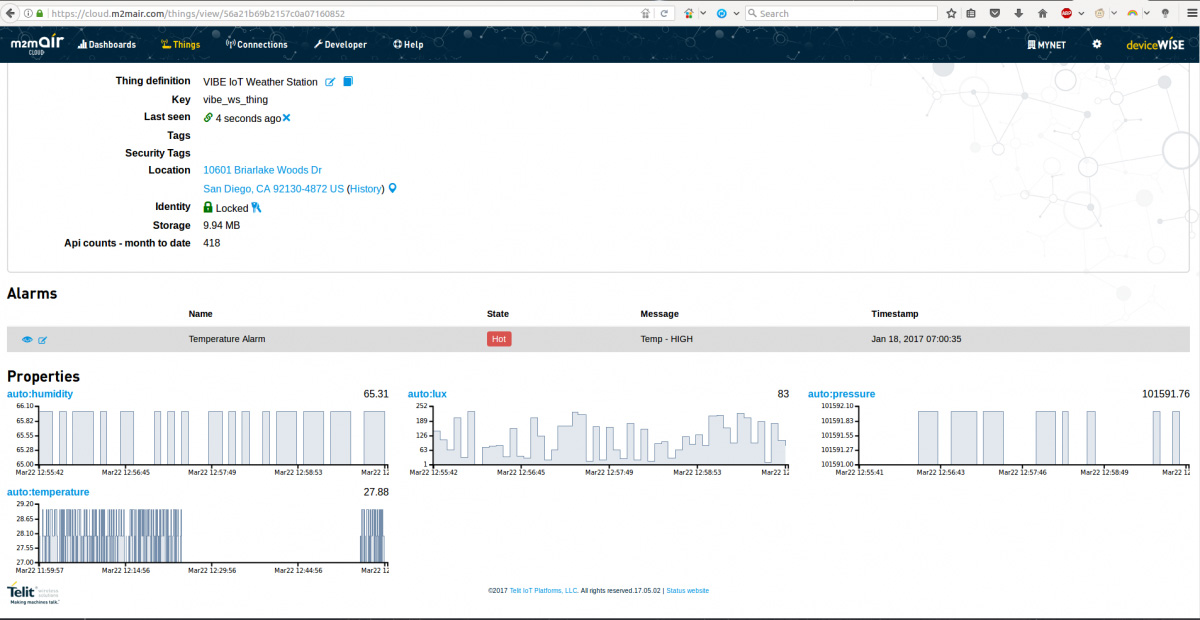Expand dropdown next to blue sync icon

tap(736, 14)
